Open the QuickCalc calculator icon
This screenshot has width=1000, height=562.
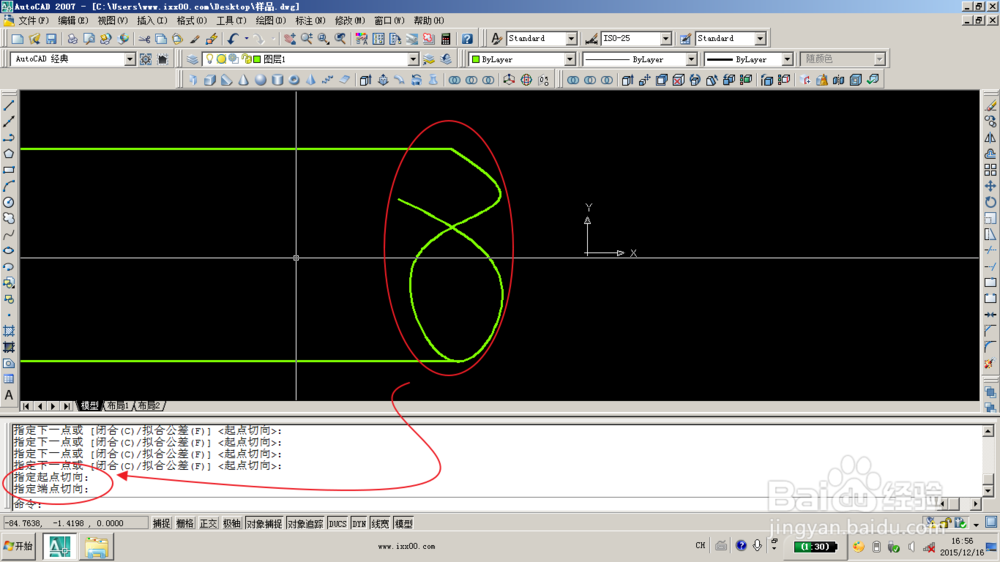(446, 39)
